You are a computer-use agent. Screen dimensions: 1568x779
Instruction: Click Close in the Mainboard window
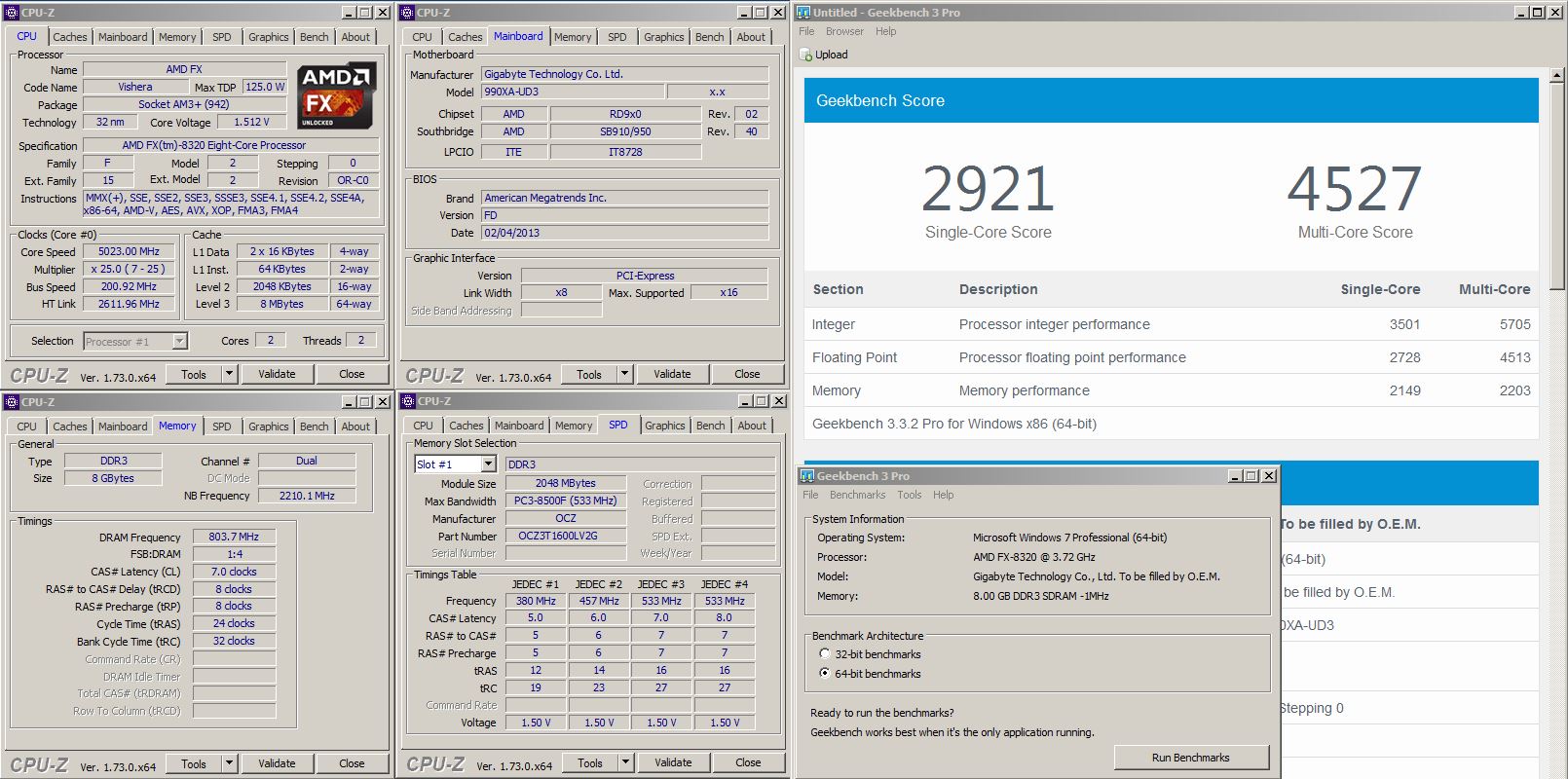(747, 374)
